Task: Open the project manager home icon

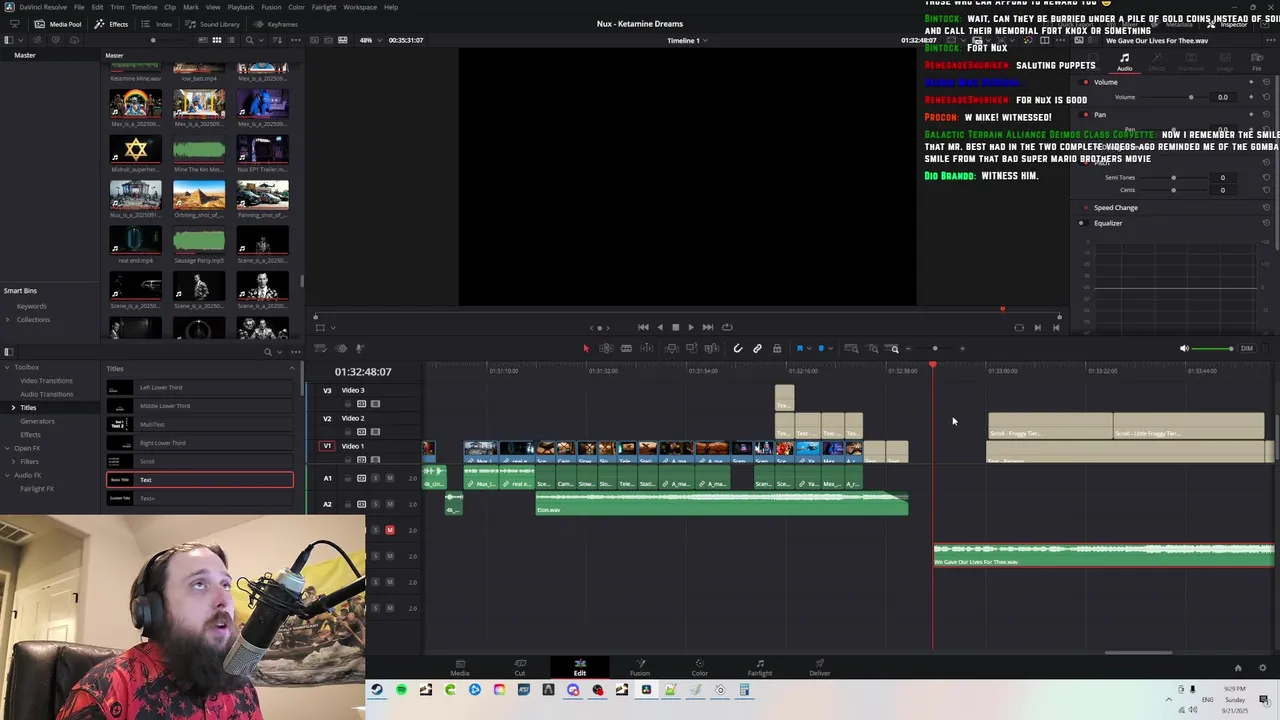Action: click(1238, 668)
